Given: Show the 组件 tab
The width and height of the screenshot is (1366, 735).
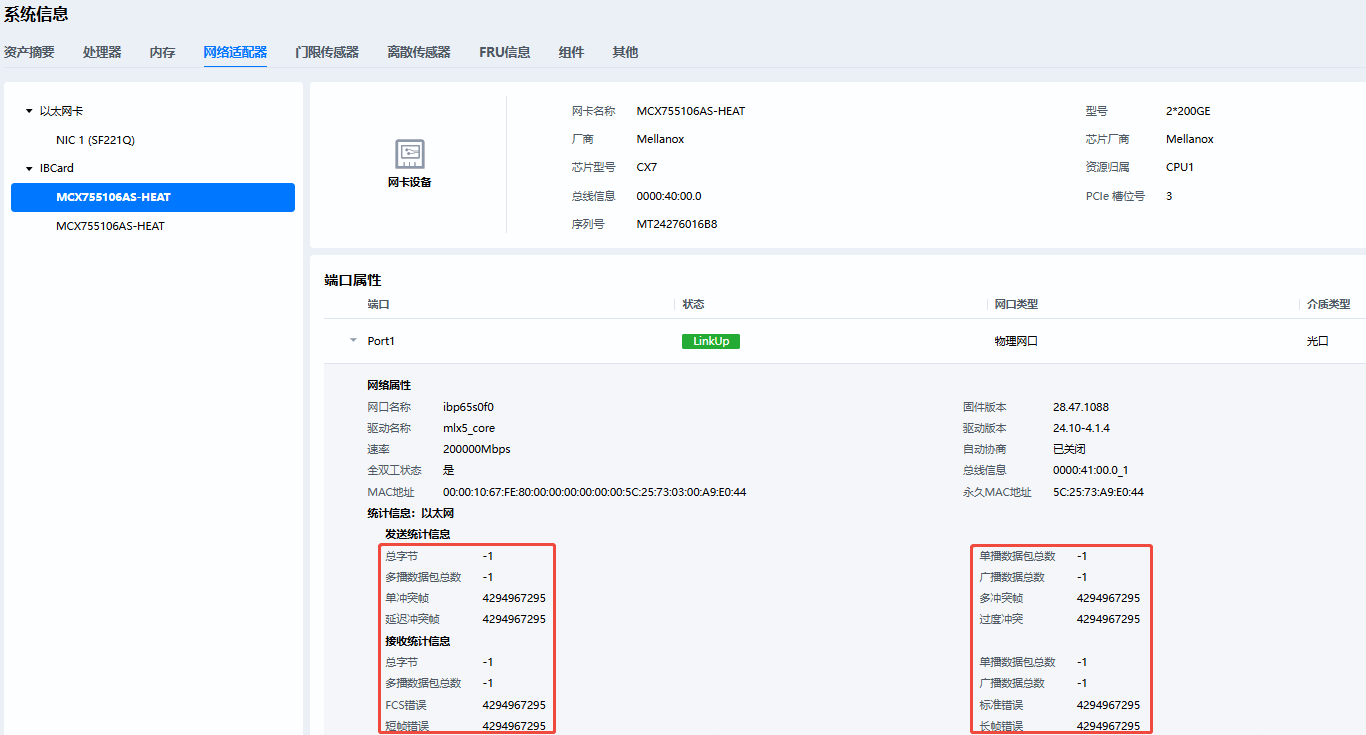Looking at the screenshot, I should (x=571, y=52).
